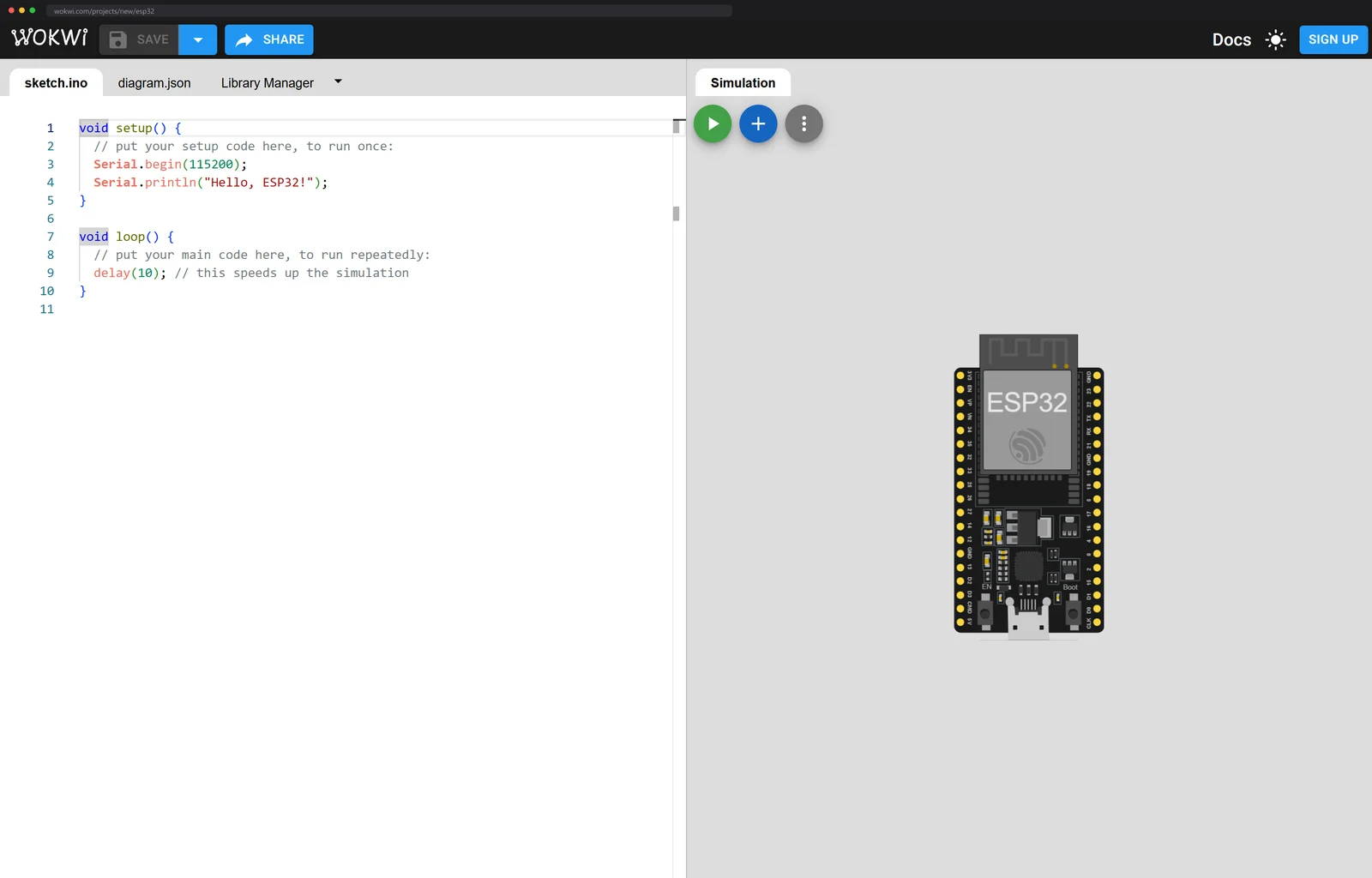Add a new part with the blue plus button

click(x=758, y=123)
